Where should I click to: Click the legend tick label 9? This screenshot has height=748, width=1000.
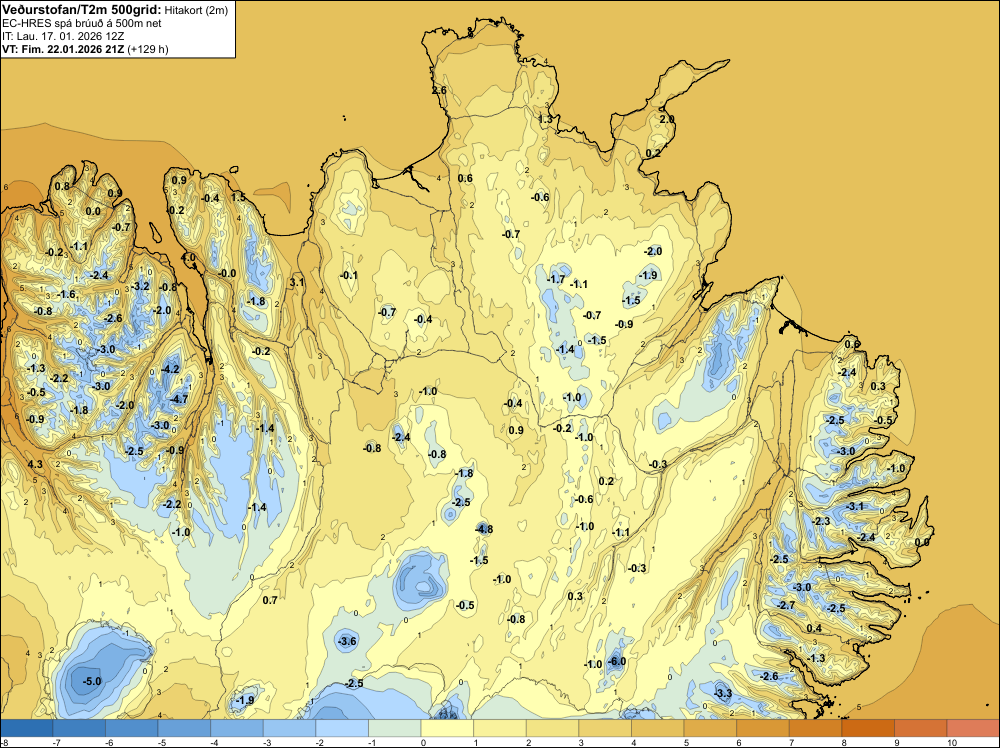[x=896, y=742]
